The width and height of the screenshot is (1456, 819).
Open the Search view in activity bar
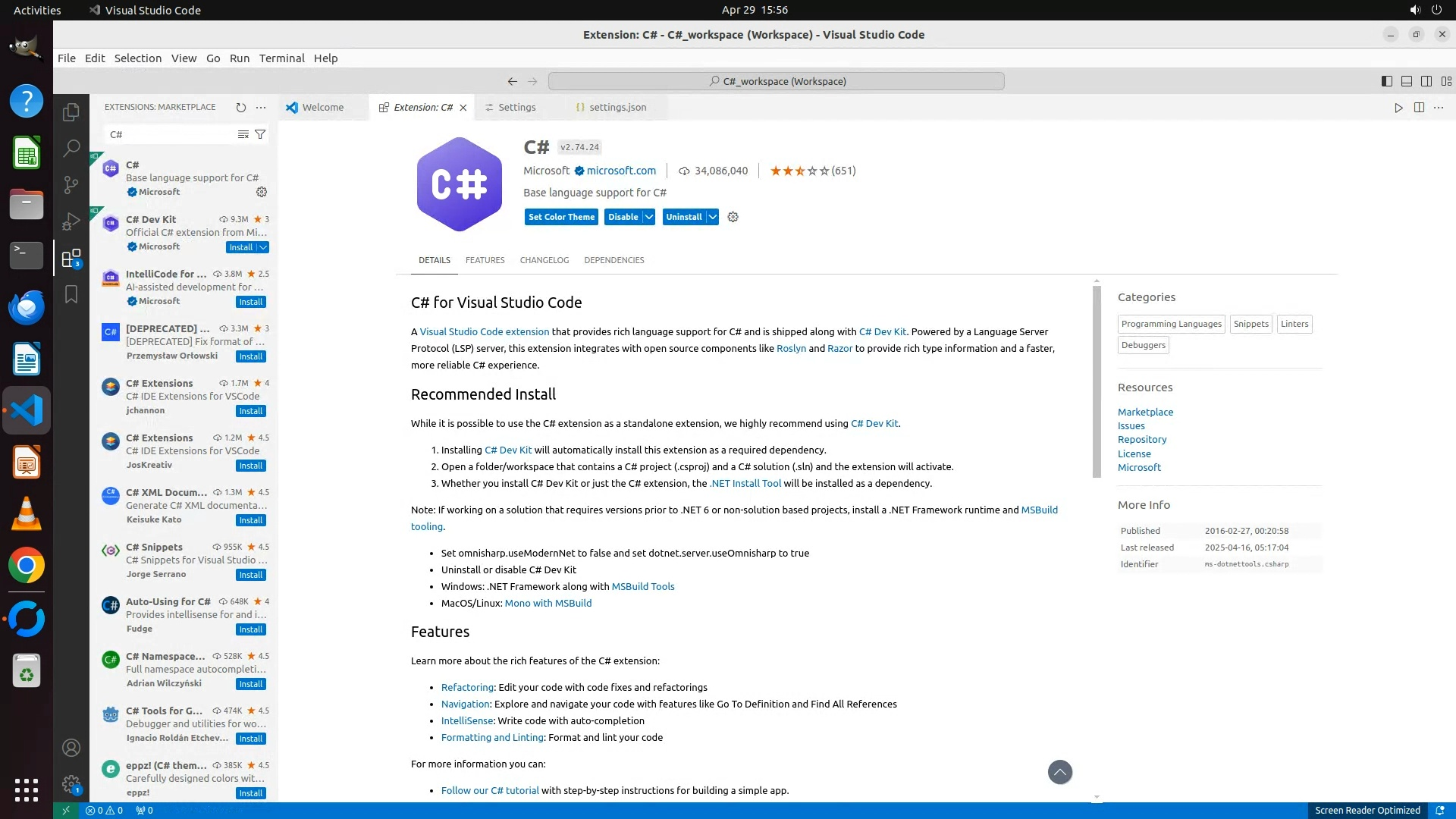71,148
